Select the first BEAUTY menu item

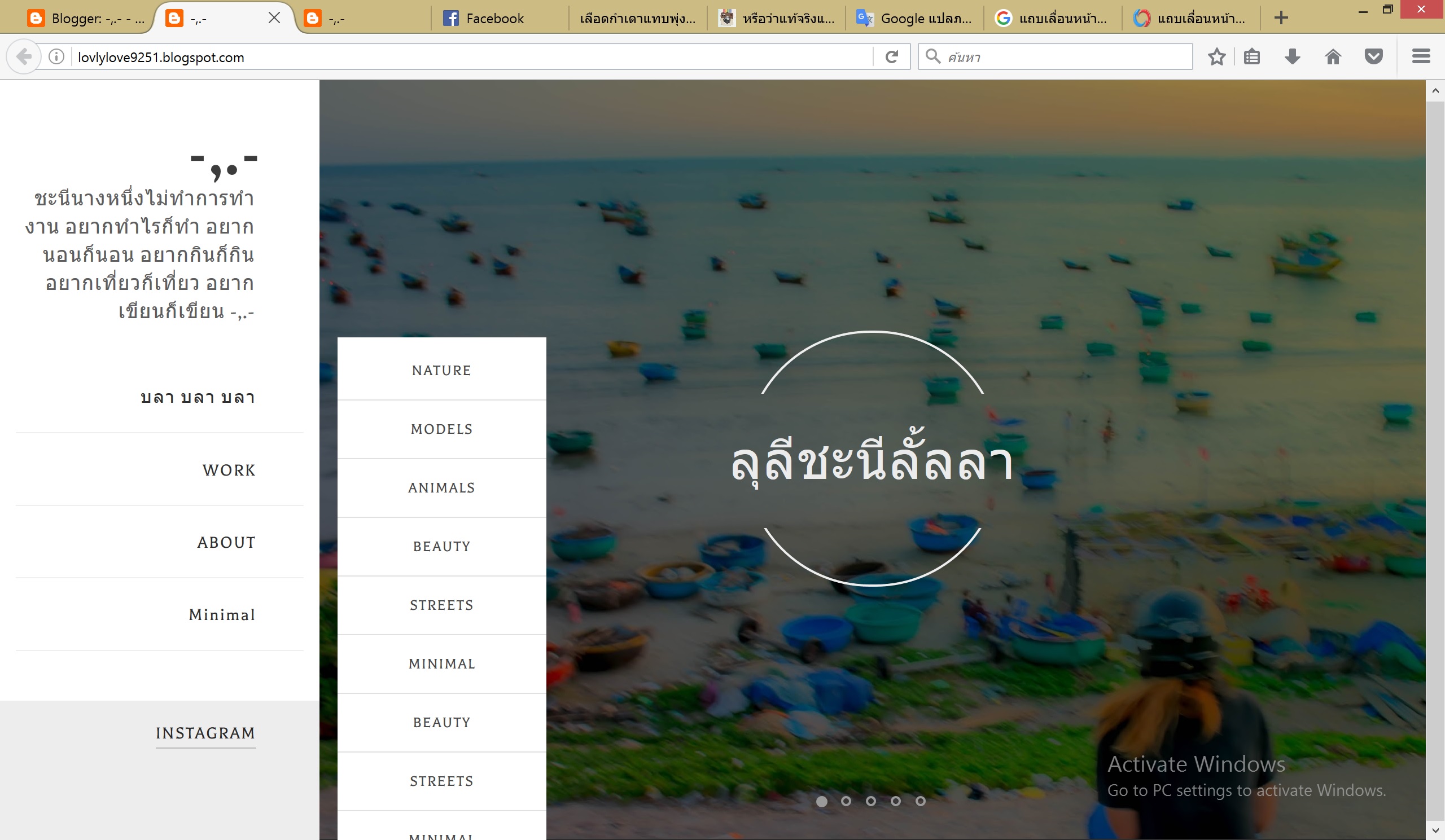pos(441,546)
